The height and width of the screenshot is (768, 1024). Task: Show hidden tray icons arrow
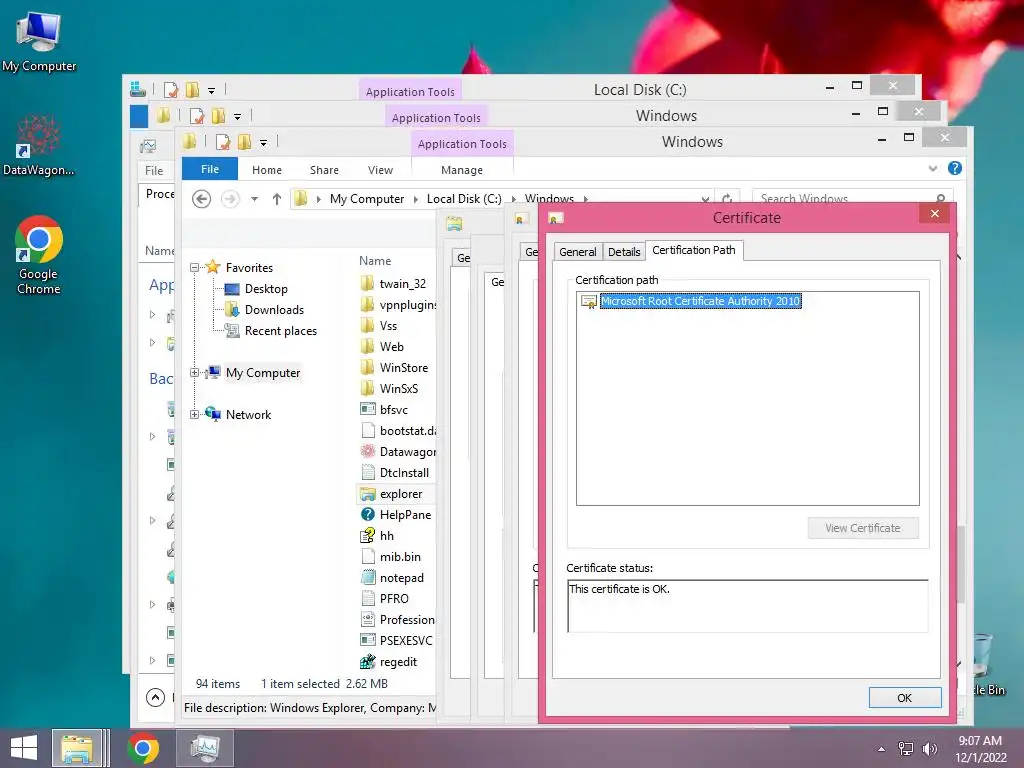coord(882,749)
